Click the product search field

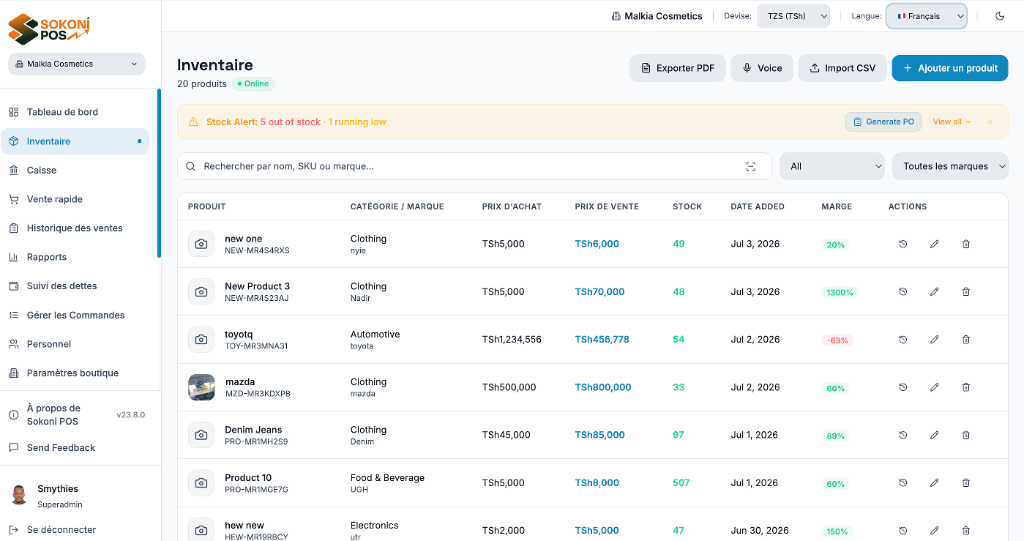point(474,166)
